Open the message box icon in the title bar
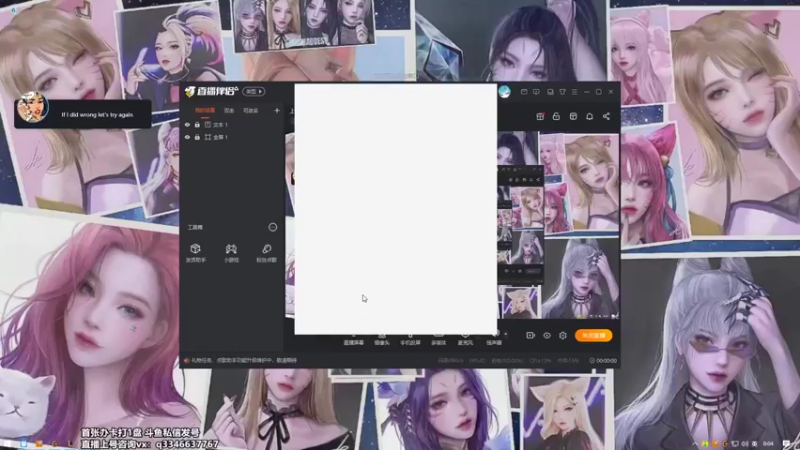Viewport: 800px width, 450px height. click(x=524, y=92)
